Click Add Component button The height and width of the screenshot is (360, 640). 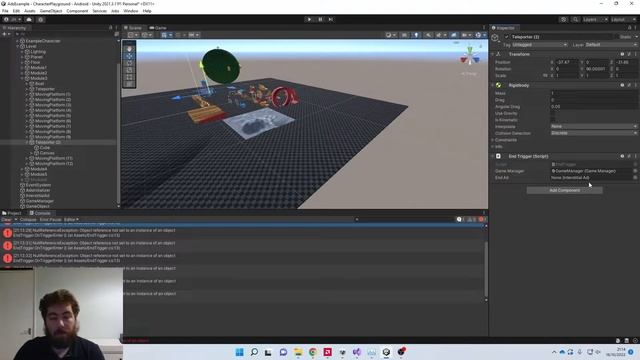[x=564, y=190]
